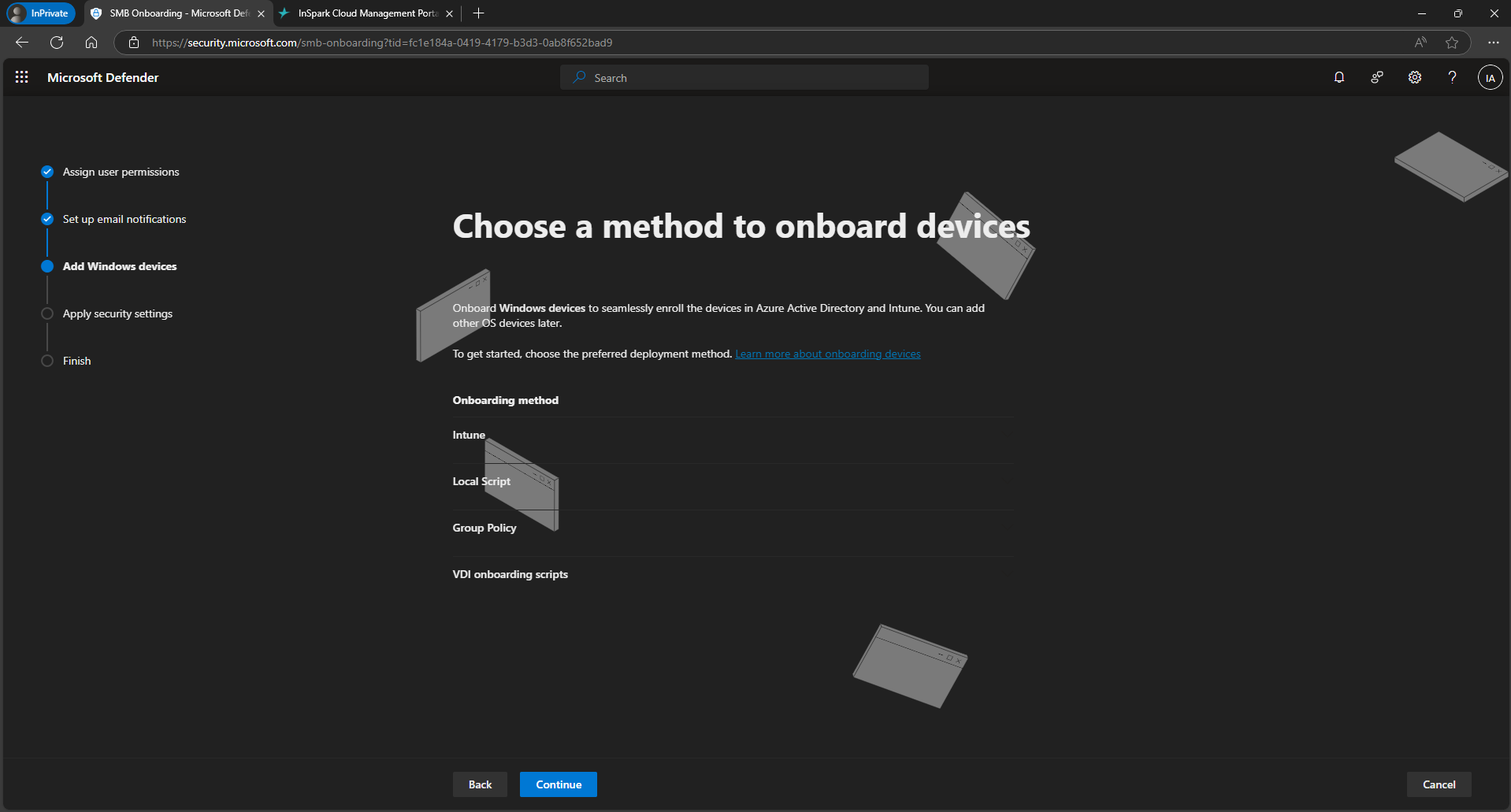Click the InPrivate profile badge

[40, 13]
